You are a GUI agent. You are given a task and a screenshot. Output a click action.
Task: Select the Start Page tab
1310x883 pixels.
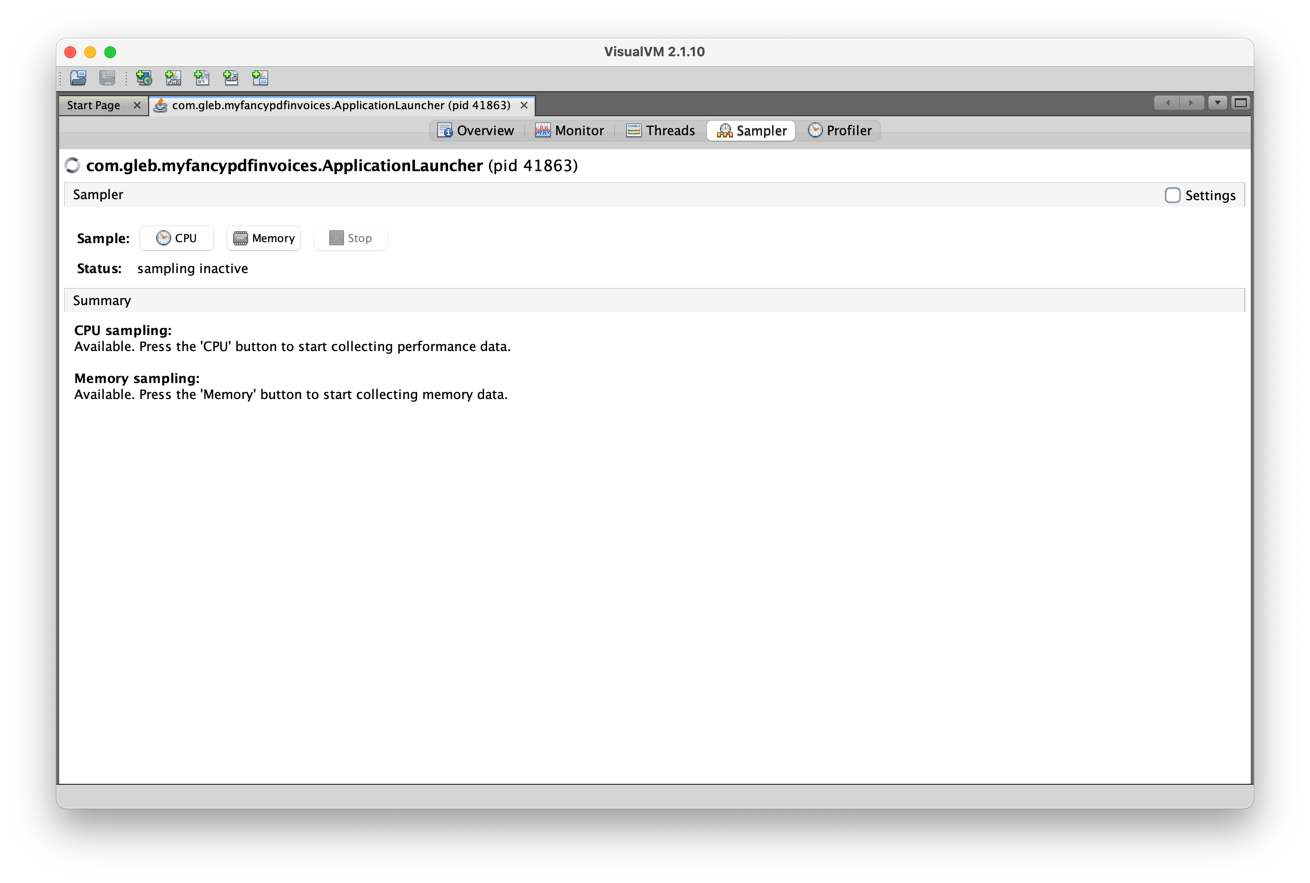point(93,105)
